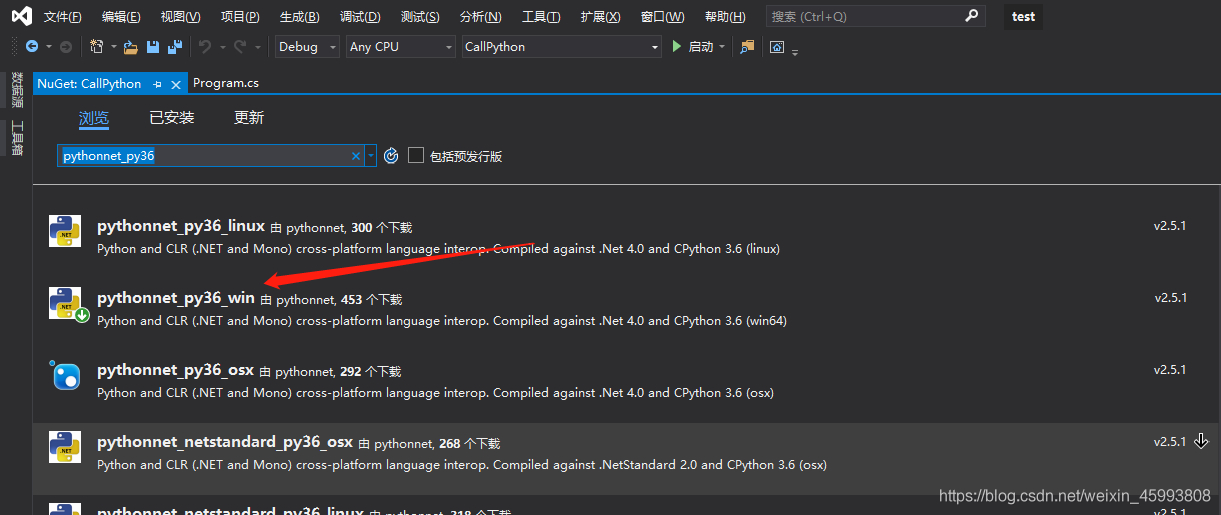Switch to the Program.cs tab
The height and width of the screenshot is (515, 1221).
(226, 84)
